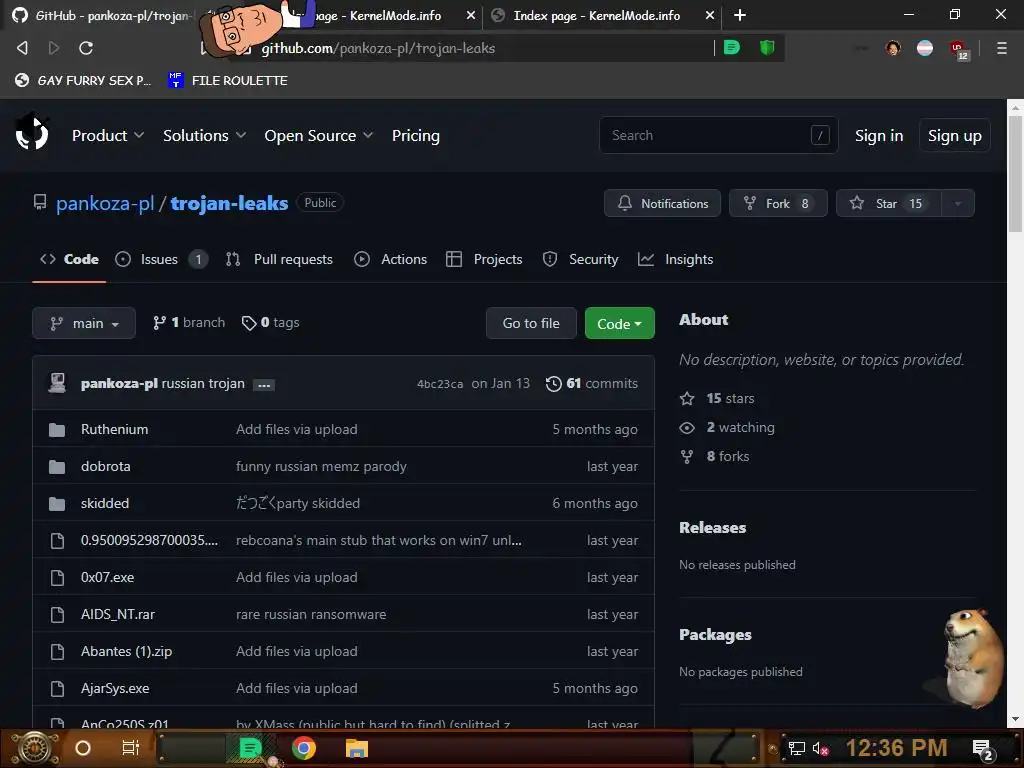
Task: Open a new browser tab with plus icon
Action: (x=739, y=15)
